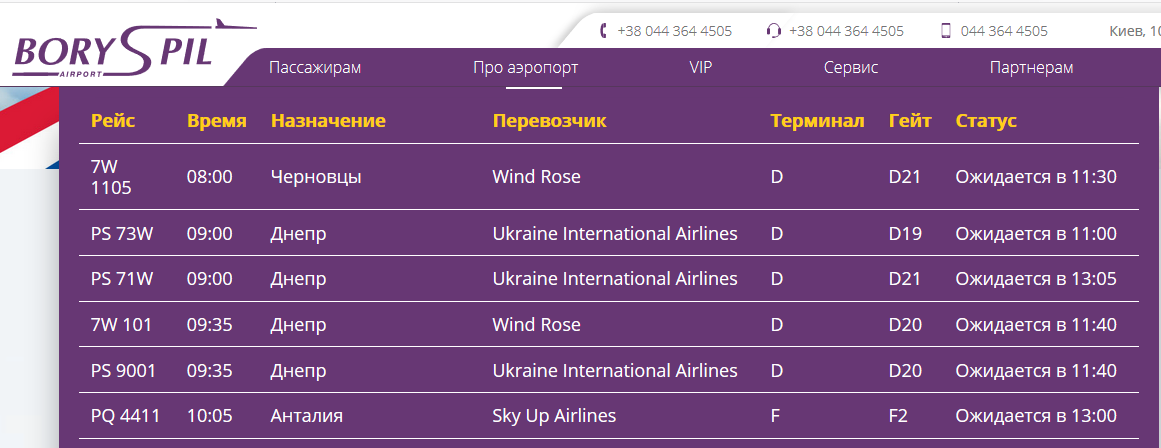
Task: Click the Boryspil Airport logo
Action: [x=133, y=48]
